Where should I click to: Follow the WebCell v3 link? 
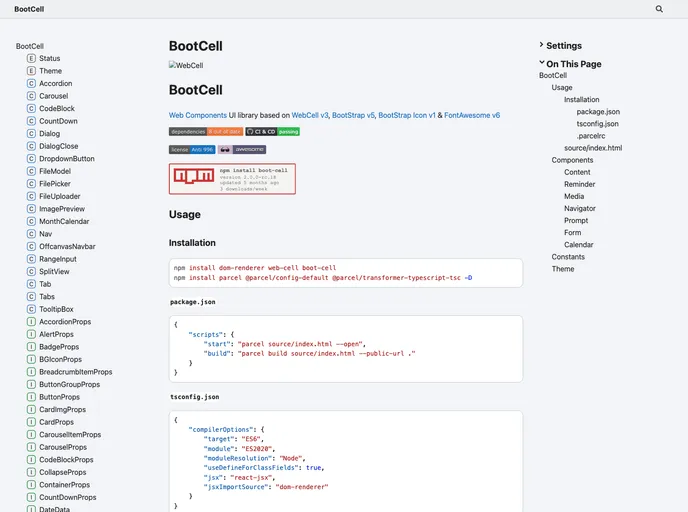coord(310,115)
